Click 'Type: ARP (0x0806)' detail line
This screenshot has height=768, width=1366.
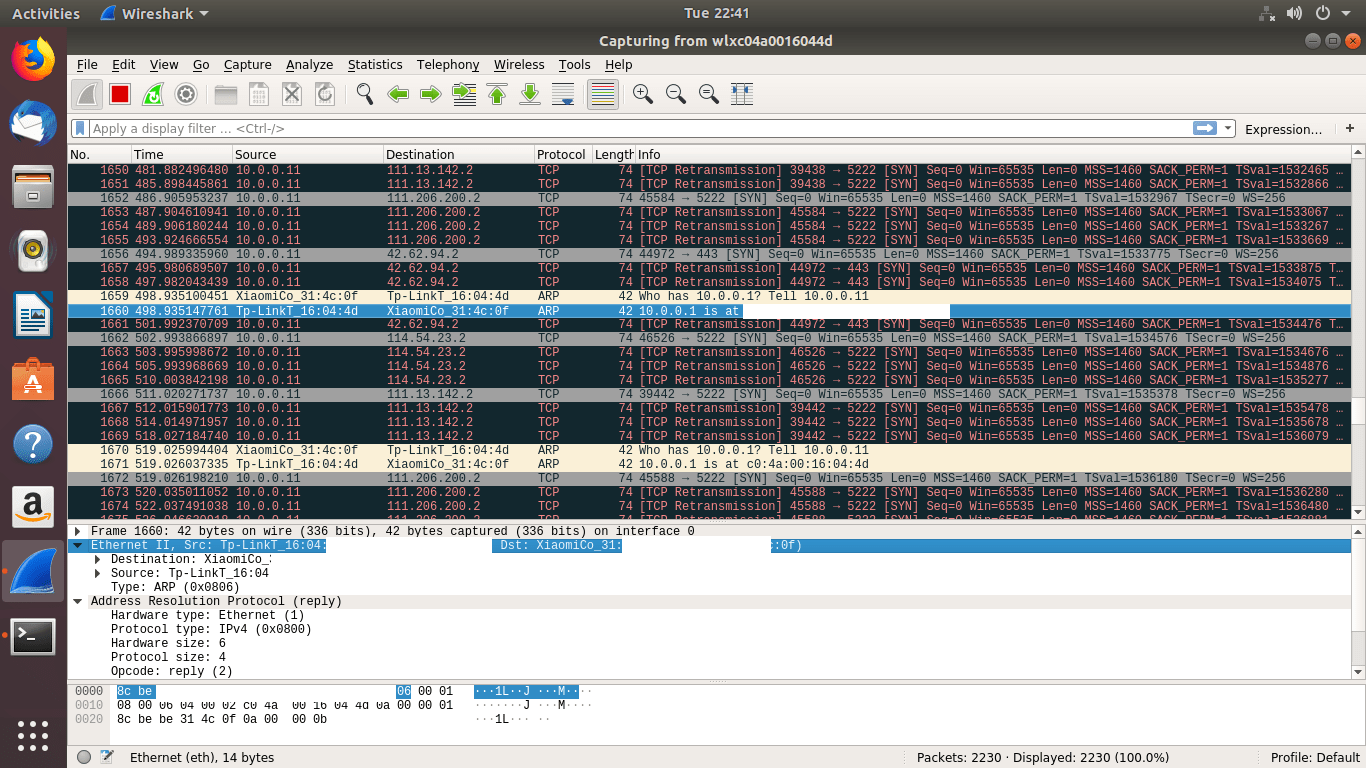pyautogui.click(x=175, y=587)
